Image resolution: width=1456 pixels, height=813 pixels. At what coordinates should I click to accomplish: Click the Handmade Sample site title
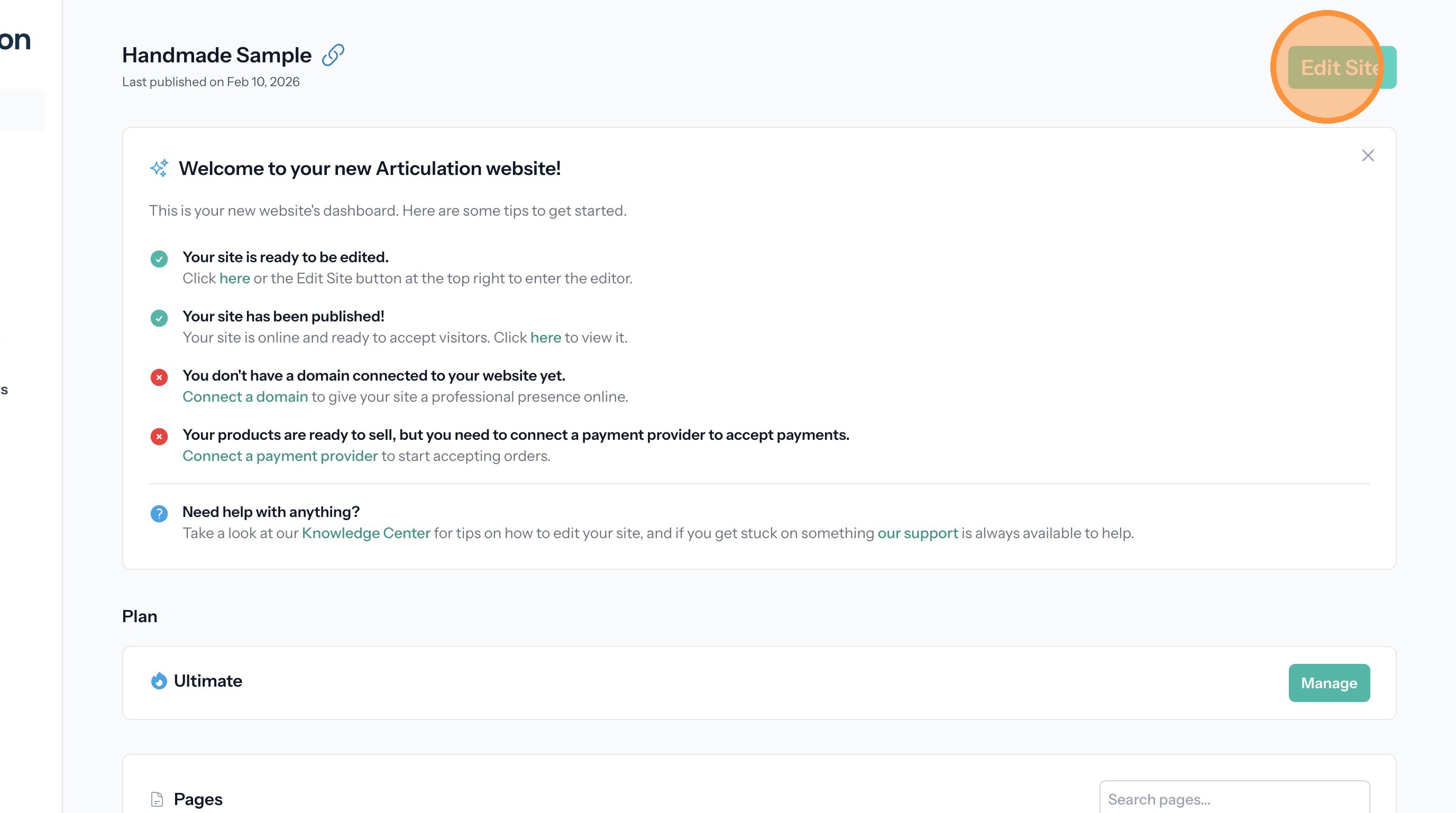pos(216,56)
